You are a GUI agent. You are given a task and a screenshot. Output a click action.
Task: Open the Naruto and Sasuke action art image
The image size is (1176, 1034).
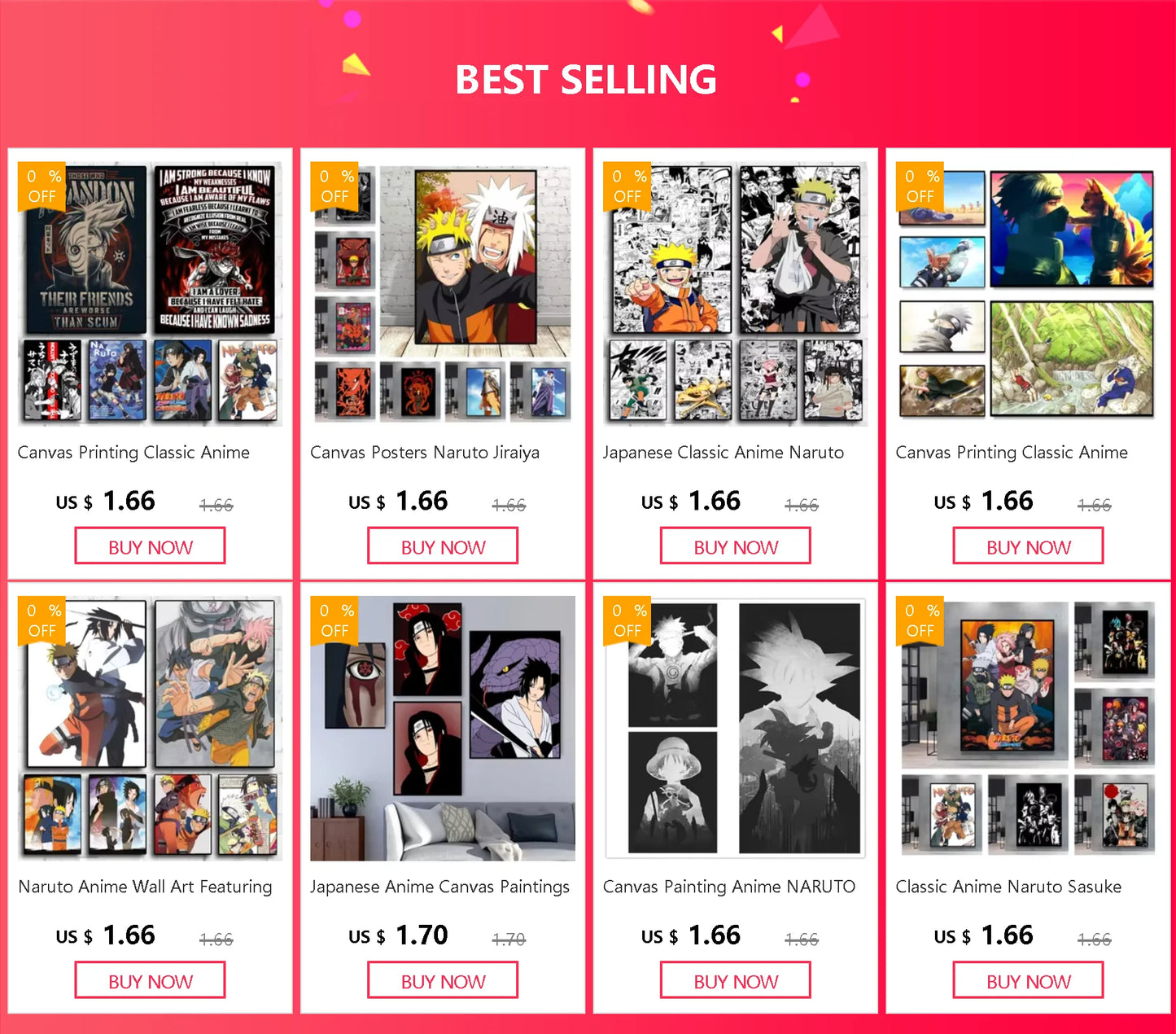tap(151, 728)
